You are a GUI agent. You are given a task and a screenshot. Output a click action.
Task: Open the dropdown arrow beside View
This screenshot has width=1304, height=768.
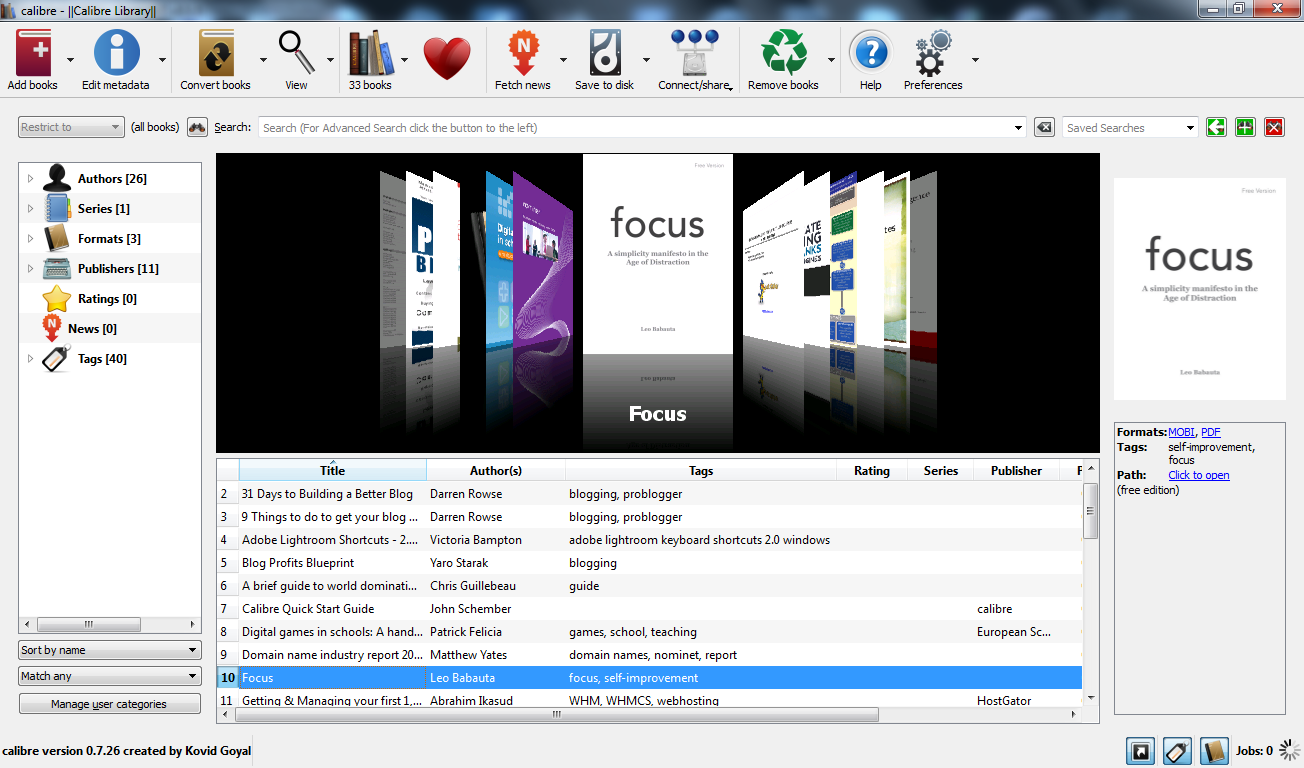[330, 60]
